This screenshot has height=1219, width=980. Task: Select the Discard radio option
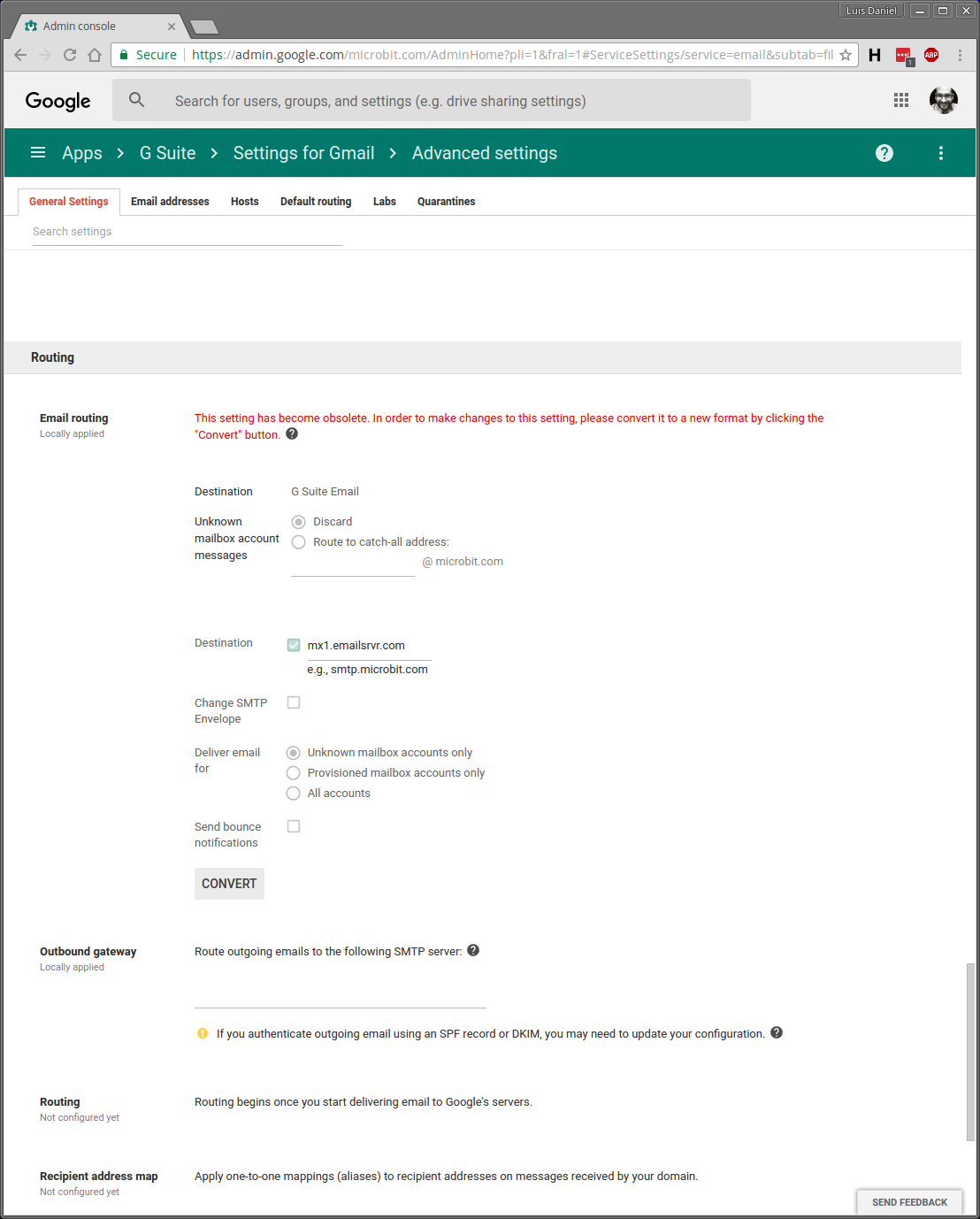pyautogui.click(x=299, y=522)
